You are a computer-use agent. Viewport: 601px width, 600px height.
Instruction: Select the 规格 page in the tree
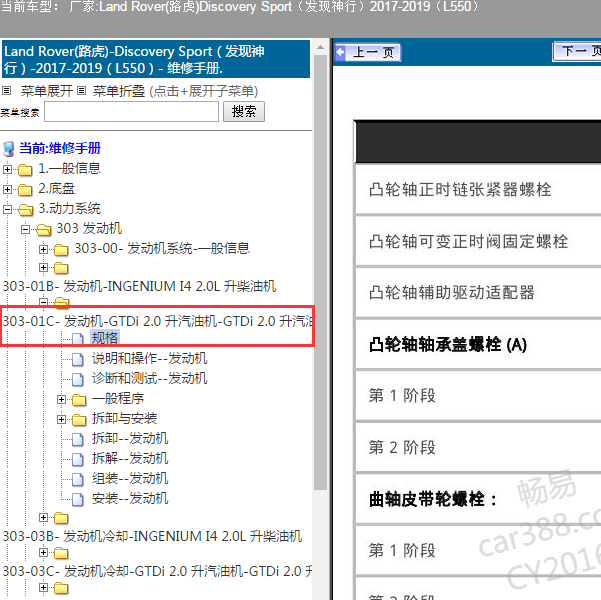click(x=105, y=338)
